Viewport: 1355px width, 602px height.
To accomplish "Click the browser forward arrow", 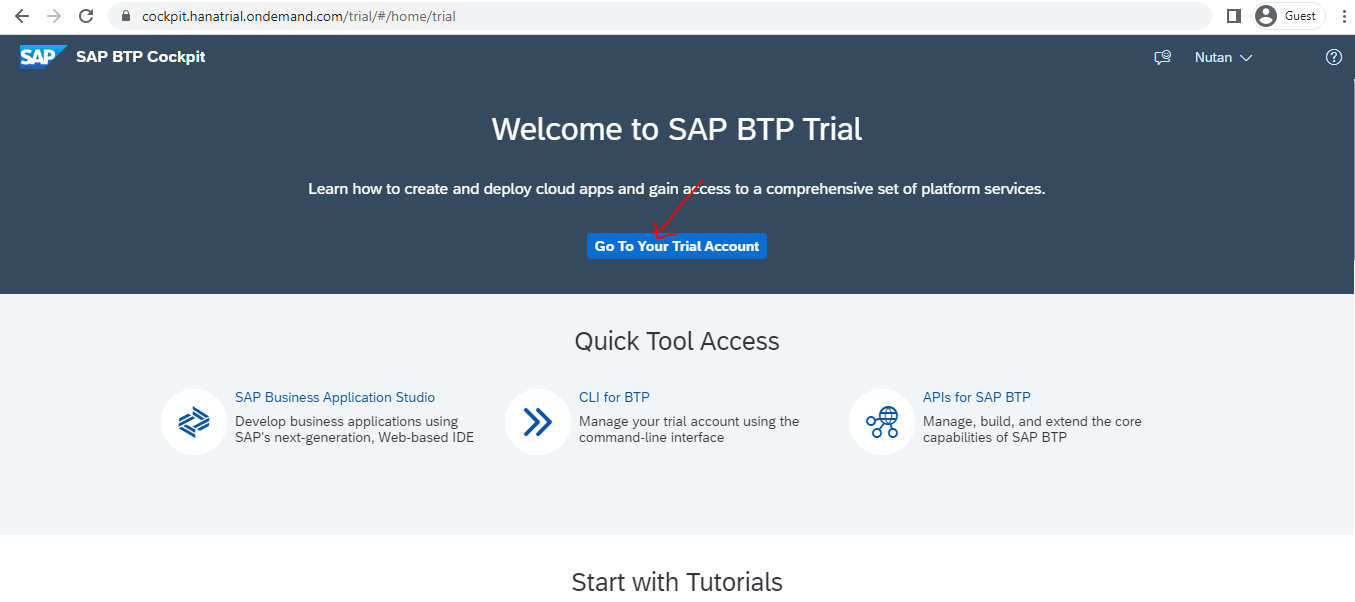I will pyautogui.click(x=54, y=16).
